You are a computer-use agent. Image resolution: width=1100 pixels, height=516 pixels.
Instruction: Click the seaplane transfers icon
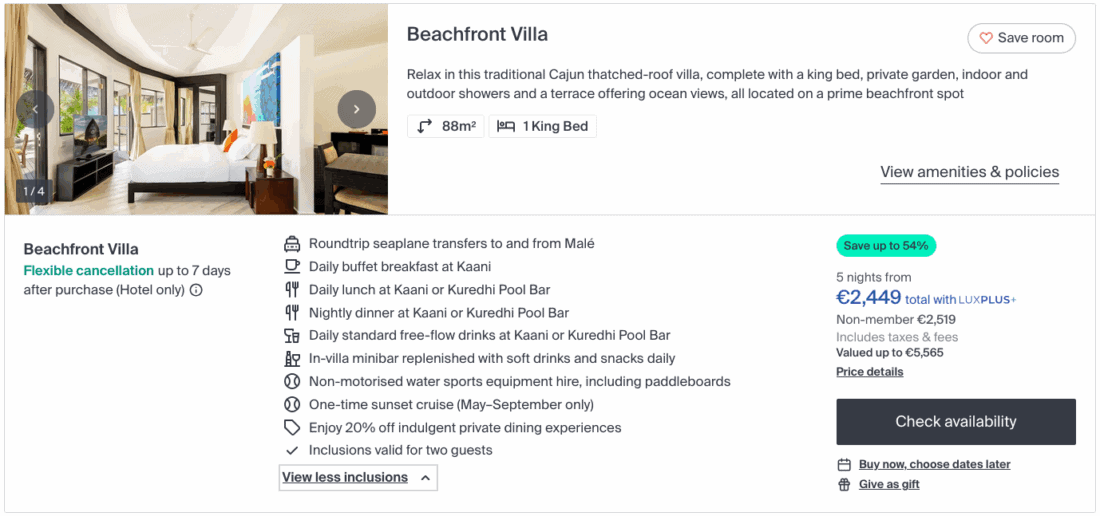292,244
